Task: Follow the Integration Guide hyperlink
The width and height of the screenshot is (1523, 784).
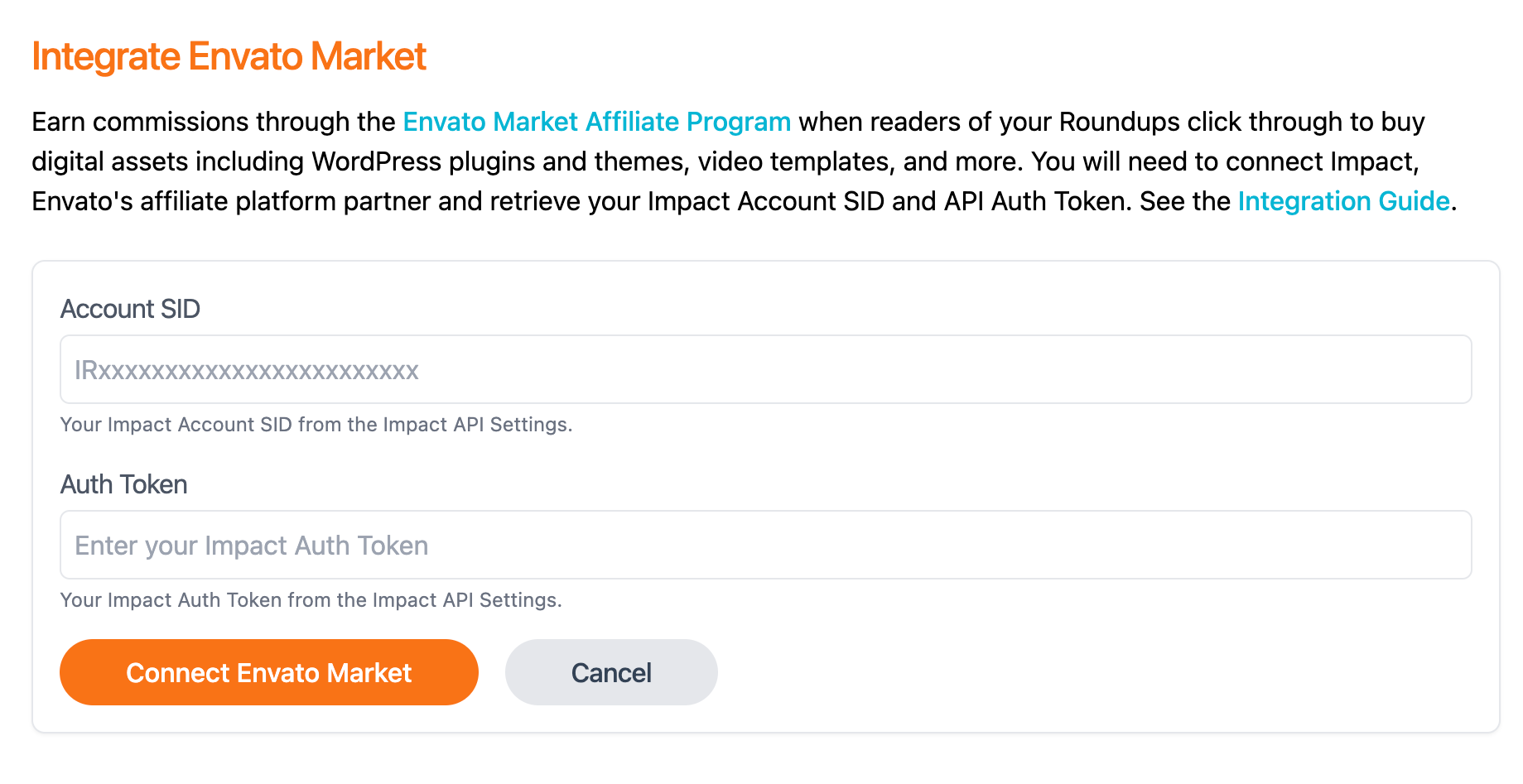Action: [x=1342, y=201]
